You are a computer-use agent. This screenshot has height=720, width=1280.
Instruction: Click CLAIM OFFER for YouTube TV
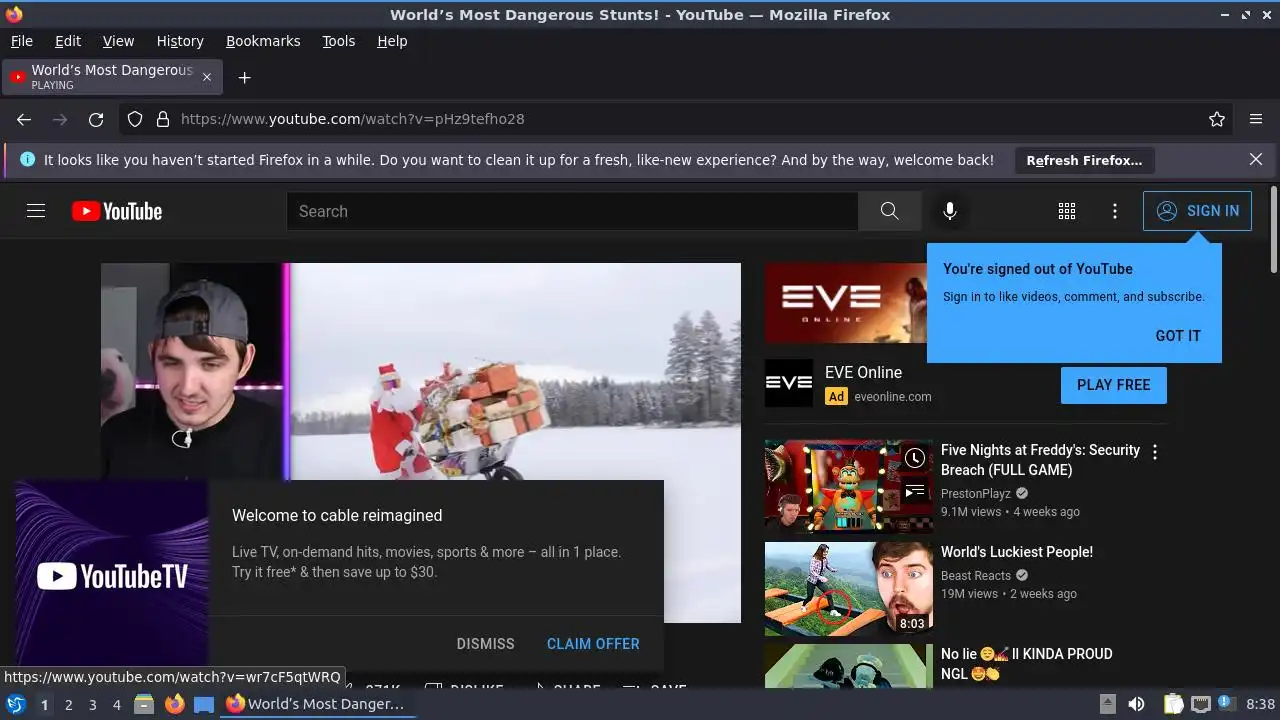593,644
